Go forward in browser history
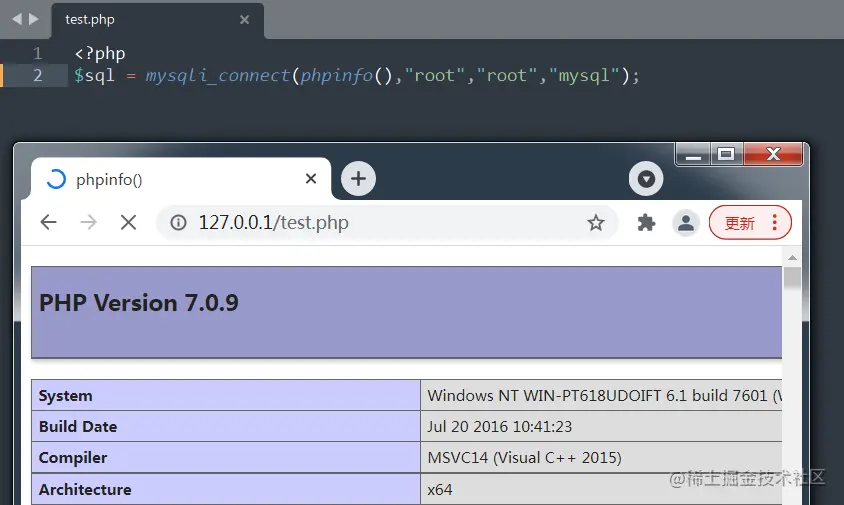 pos(88,222)
